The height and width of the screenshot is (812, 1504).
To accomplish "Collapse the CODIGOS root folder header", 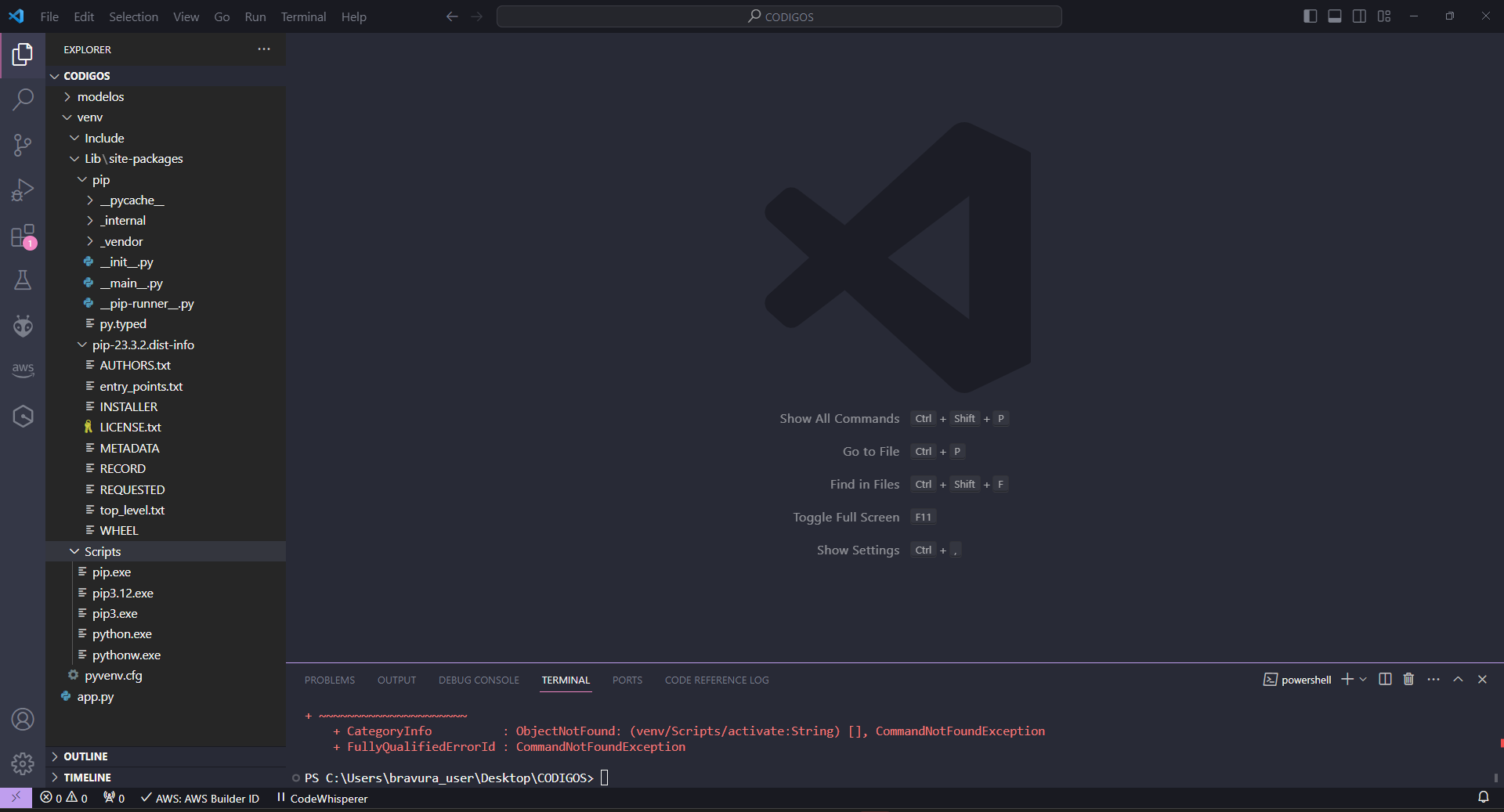I will pos(166,75).
